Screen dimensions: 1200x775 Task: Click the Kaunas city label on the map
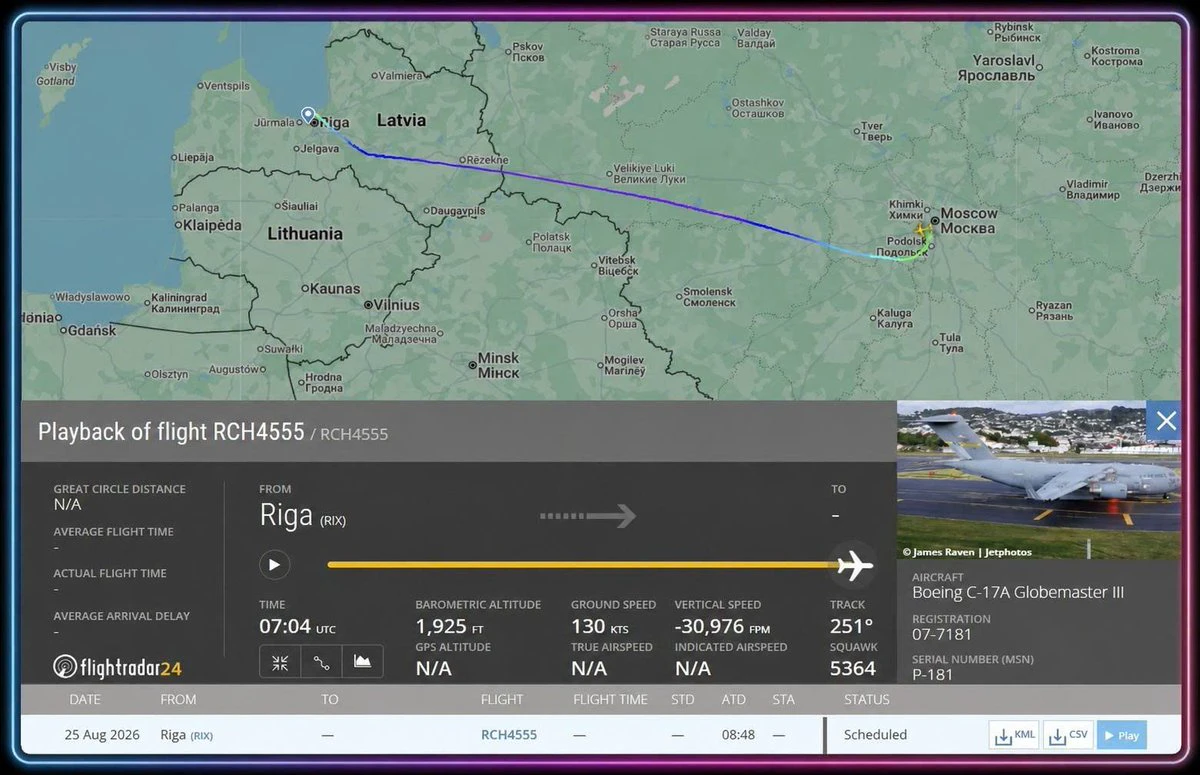click(335, 289)
